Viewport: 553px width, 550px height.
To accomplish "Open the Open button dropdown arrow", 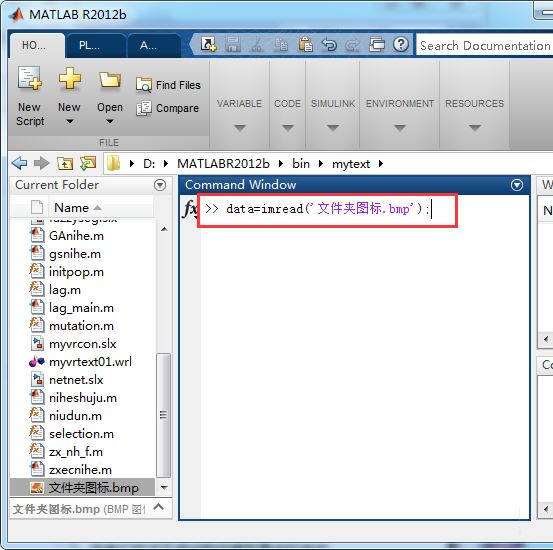I will coord(110,121).
